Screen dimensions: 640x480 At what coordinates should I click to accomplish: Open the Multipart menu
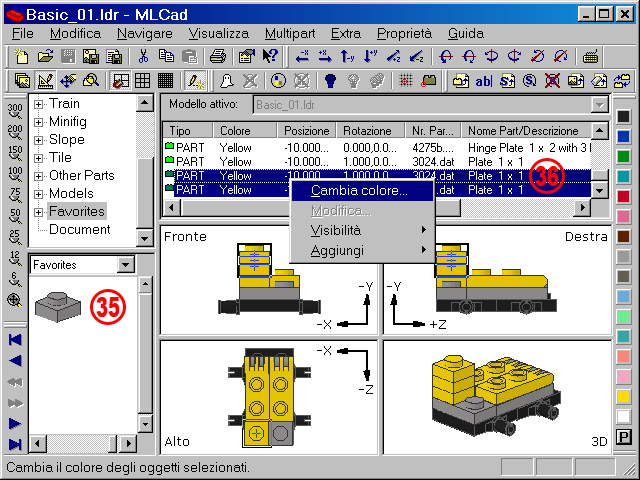pyautogui.click(x=290, y=33)
